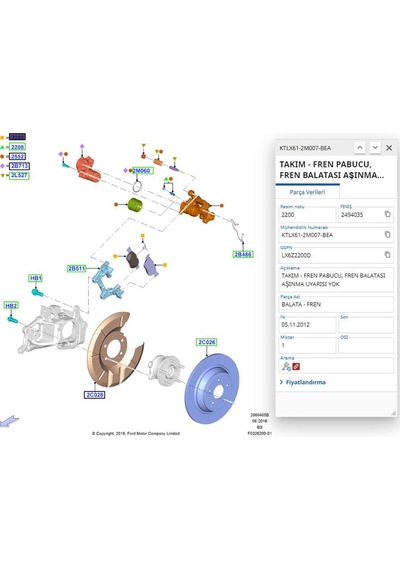Viewport: 400px width, 570px height.
Task: Click the İlk date field 05.11.2012
Action: pos(308,325)
